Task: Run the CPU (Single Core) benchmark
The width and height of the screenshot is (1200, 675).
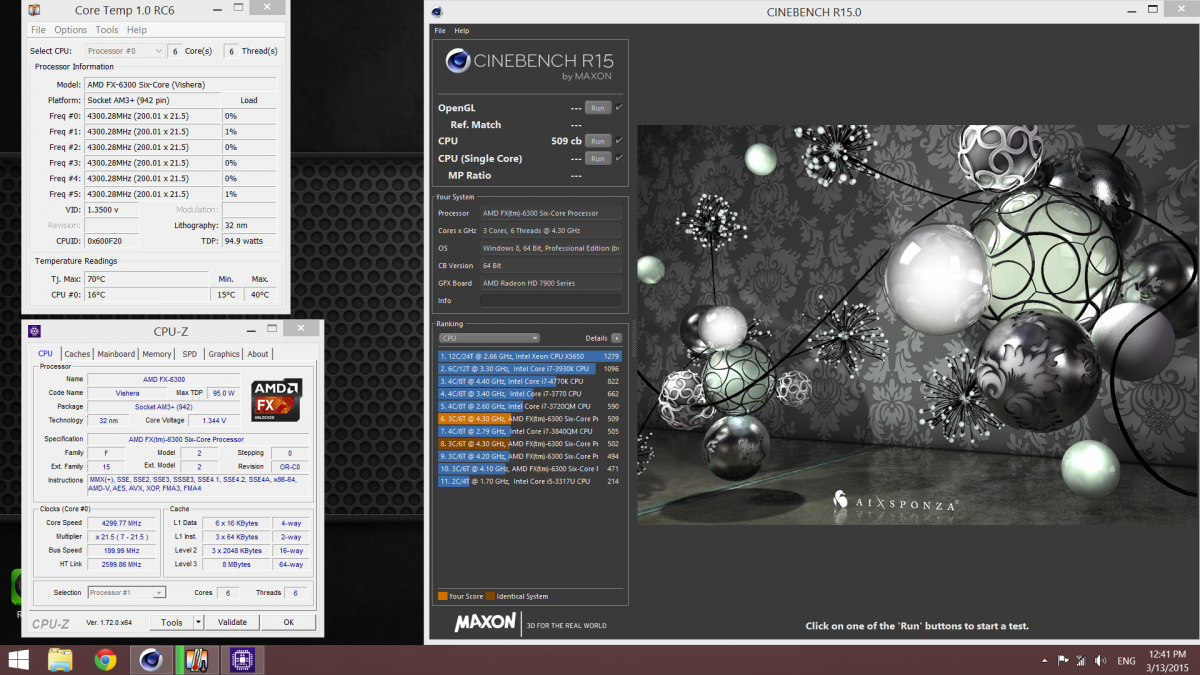Action: pyautogui.click(x=597, y=158)
